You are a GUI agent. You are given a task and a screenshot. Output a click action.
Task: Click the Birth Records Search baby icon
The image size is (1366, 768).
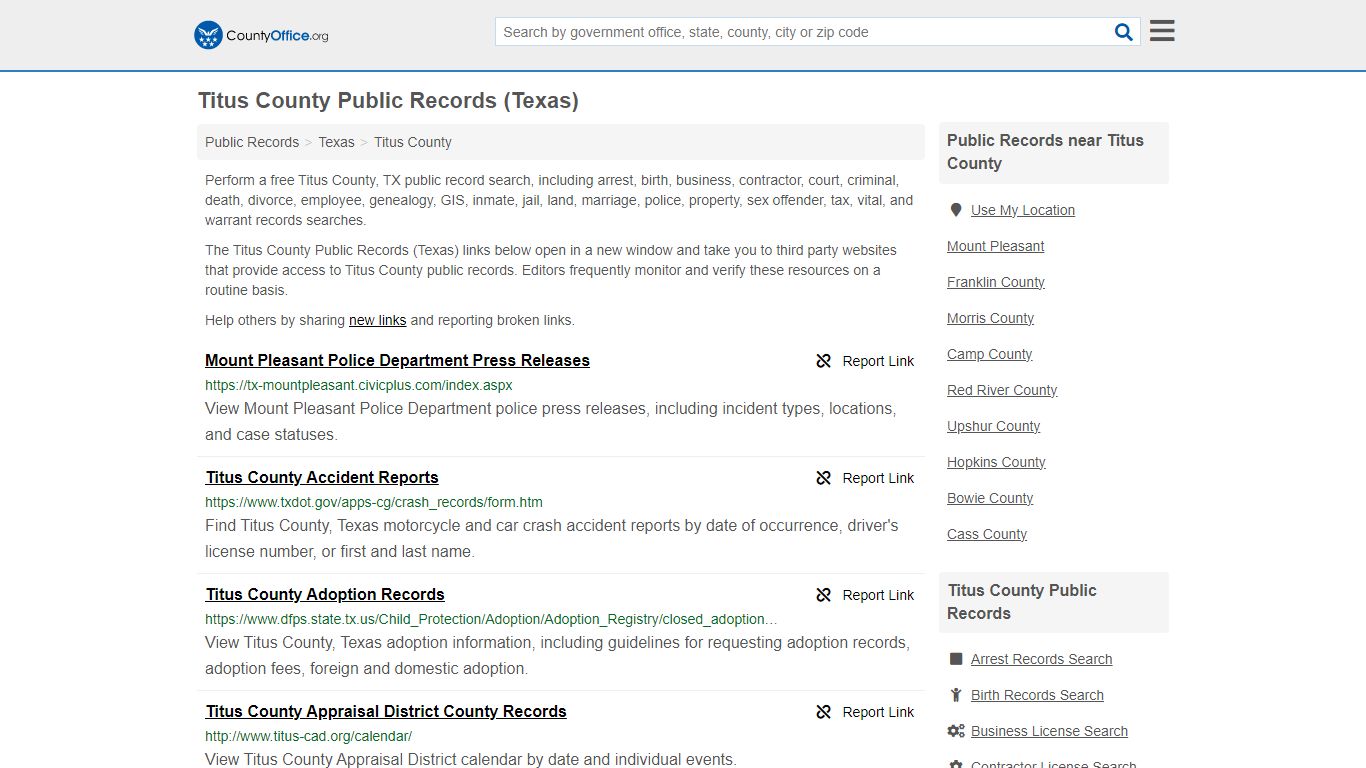point(956,695)
